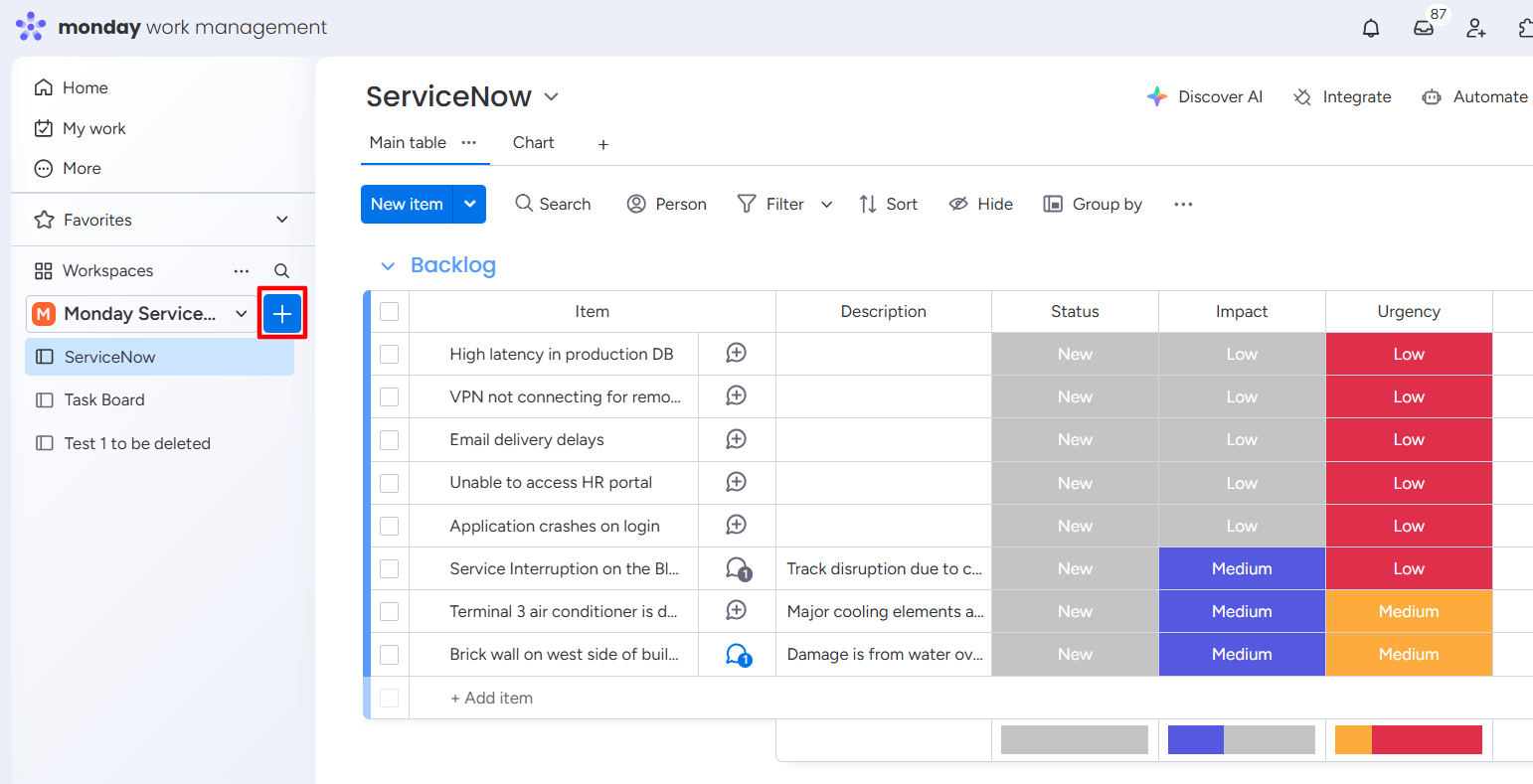Start conversation for Terminal 3 air conditioner item
1533x784 pixels.
pos(737,610)
